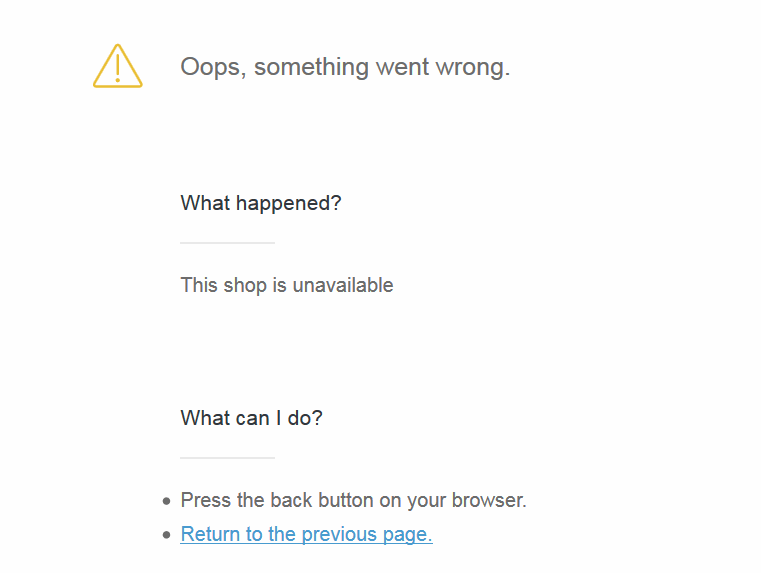Click the word "the" after "Press"
Viewport: 761px width, 573px height.
click(x=250, y=500)
